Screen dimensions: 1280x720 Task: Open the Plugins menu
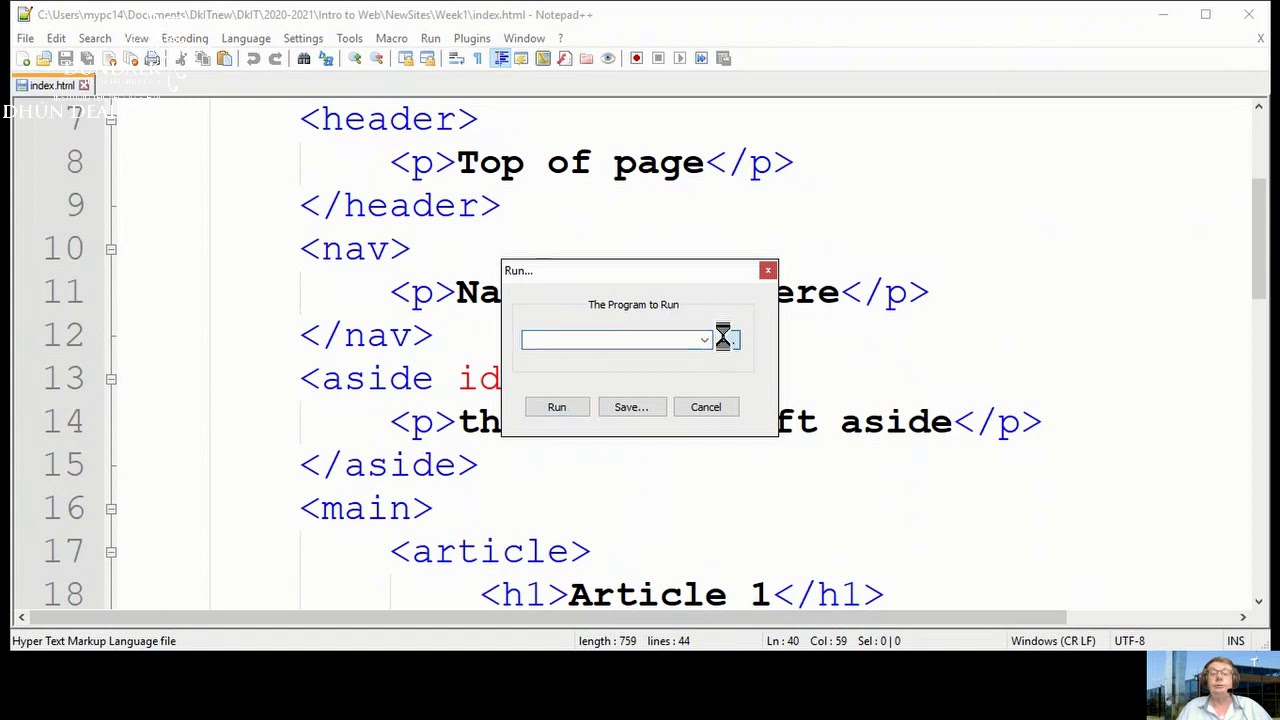(472, 38)
